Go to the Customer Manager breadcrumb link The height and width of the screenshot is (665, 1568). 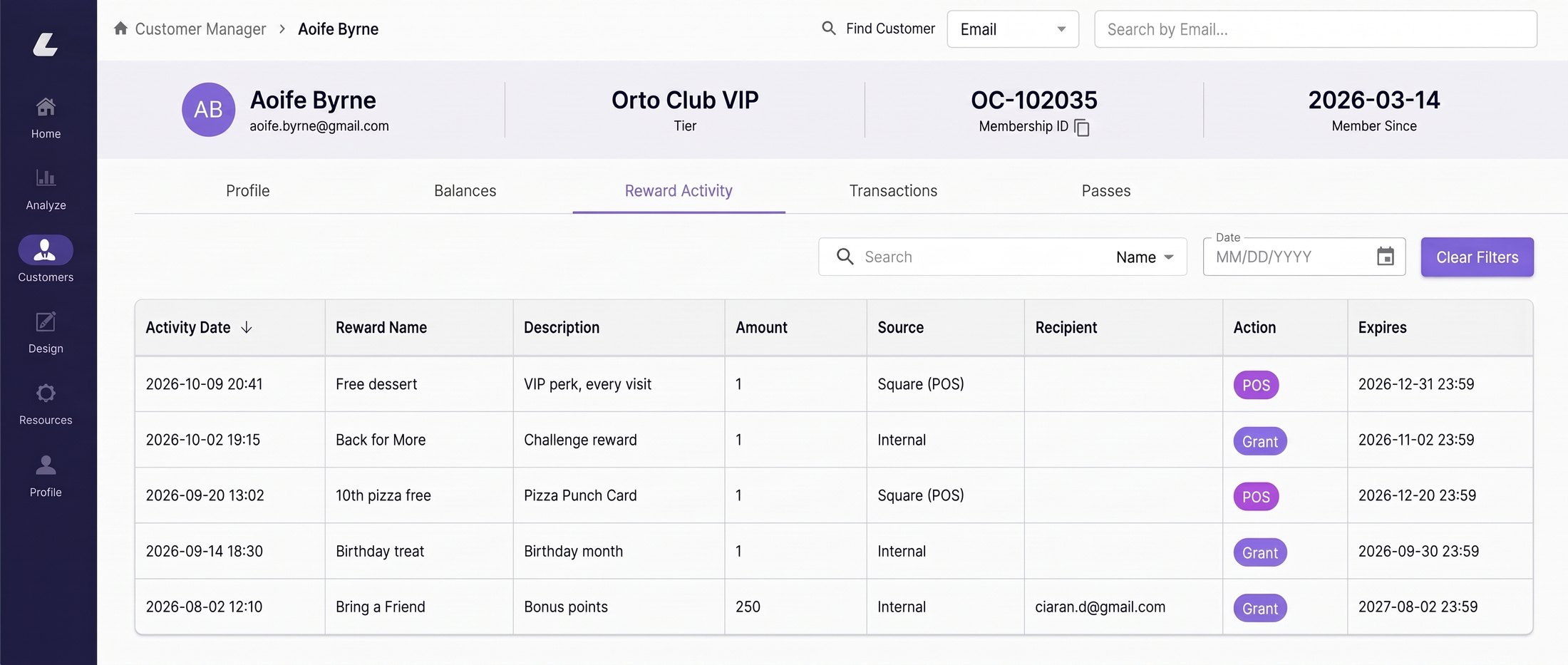tap(200, 29)
